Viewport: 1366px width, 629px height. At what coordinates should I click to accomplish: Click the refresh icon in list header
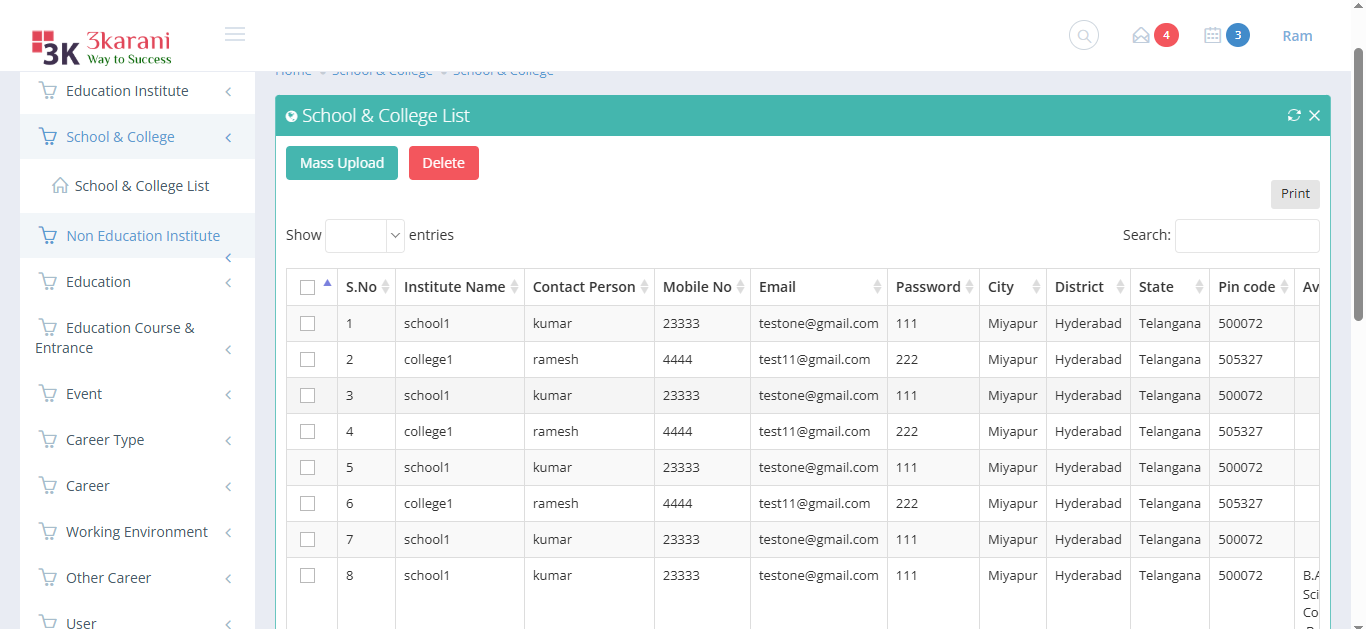pos(1294,116)
